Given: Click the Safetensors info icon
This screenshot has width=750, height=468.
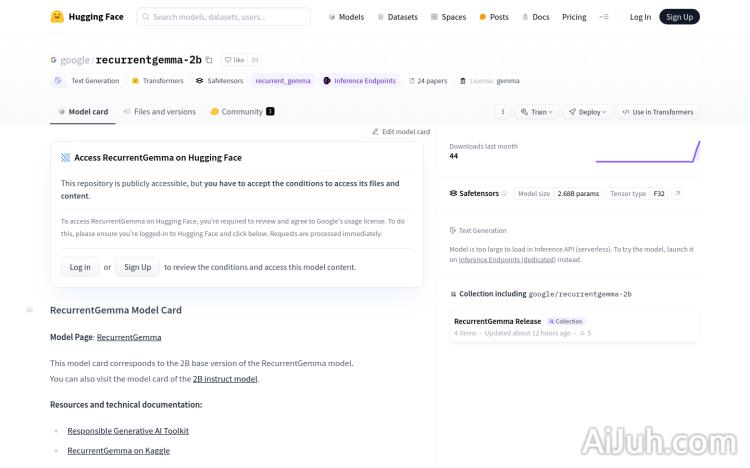Looking at the screenshot, I should 504,193.
